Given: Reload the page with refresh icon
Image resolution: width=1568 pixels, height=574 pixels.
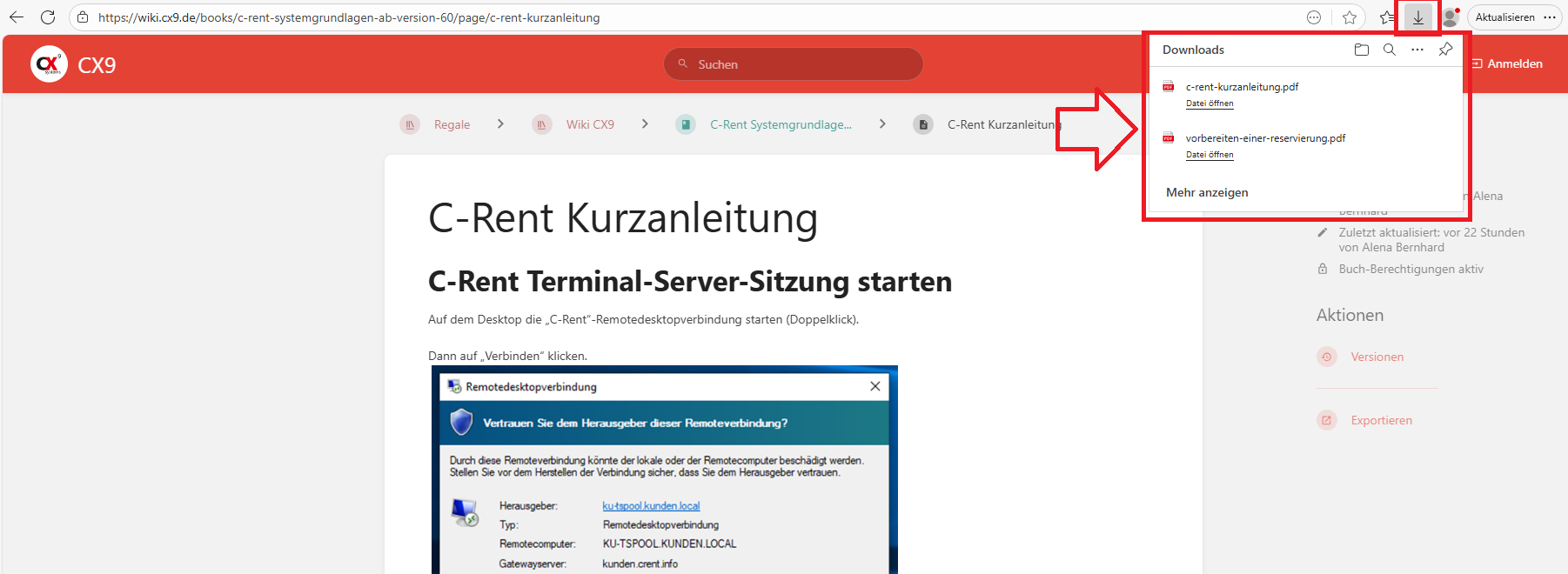Looking at the screenshot, I should [x=48, y=17].
